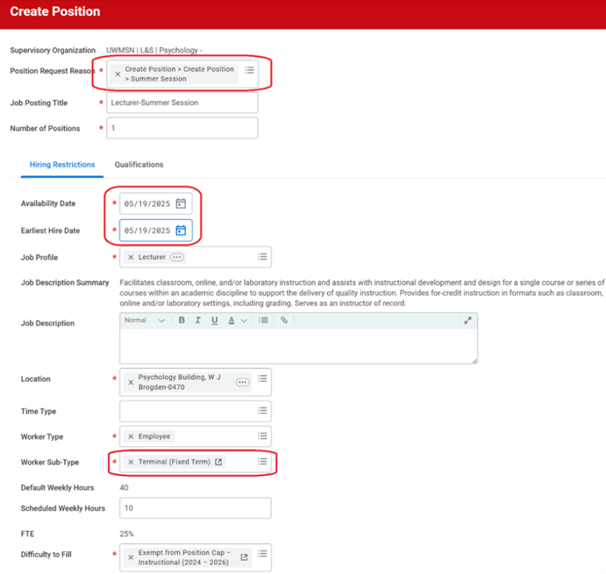Click the empty Time Type field
The height and width of the screenshot is (574, 606).
click(195, 411)
